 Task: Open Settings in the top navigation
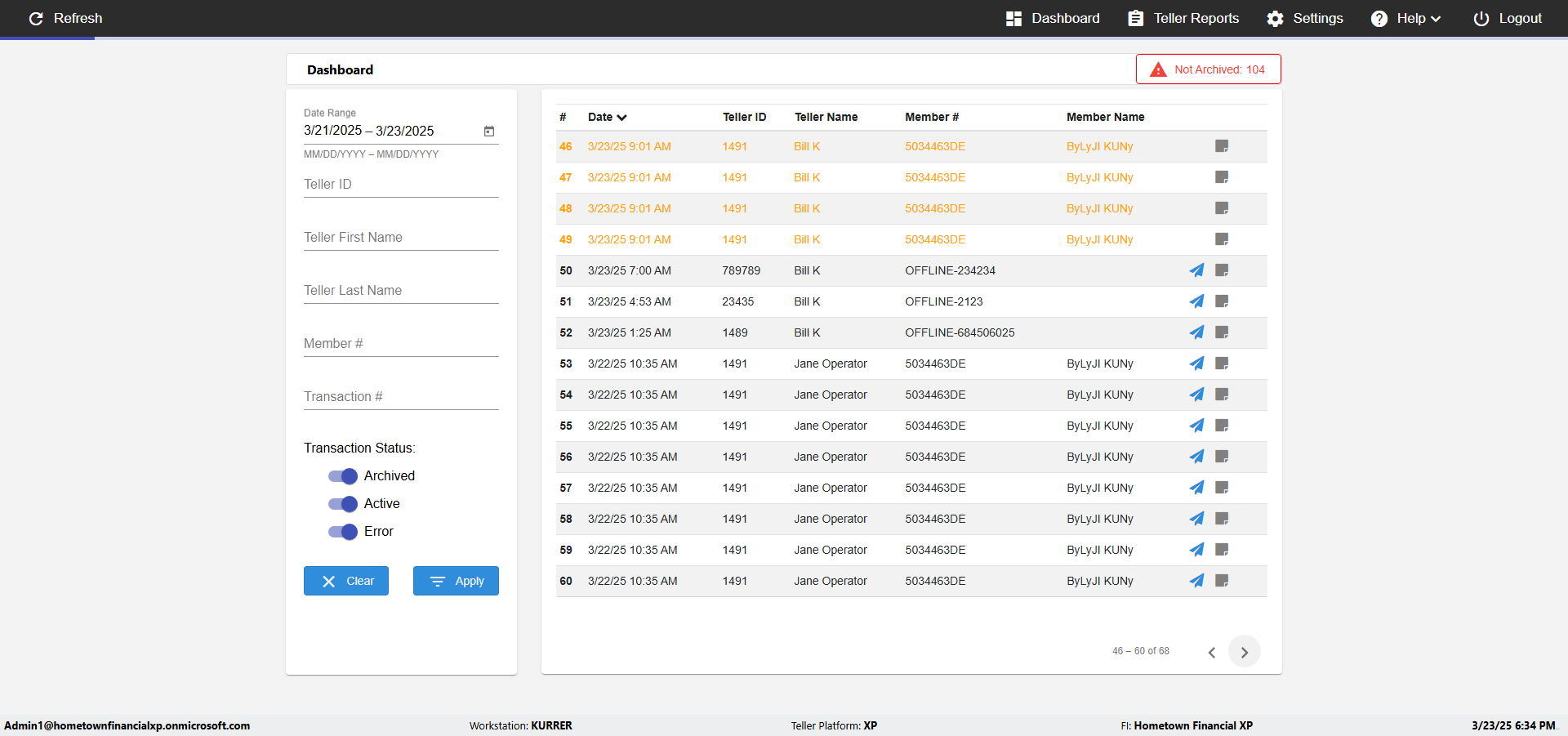click(1304, 18)
